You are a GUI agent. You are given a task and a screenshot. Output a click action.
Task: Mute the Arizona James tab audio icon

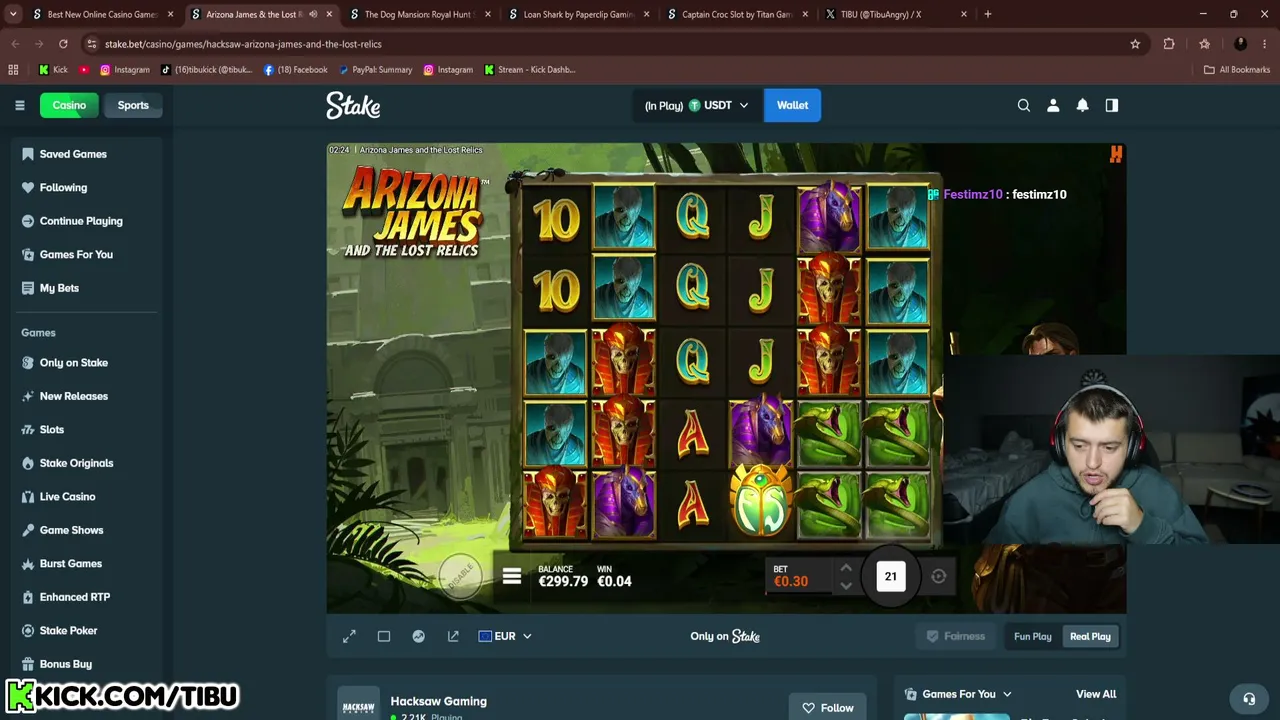(x=313, y=14)
